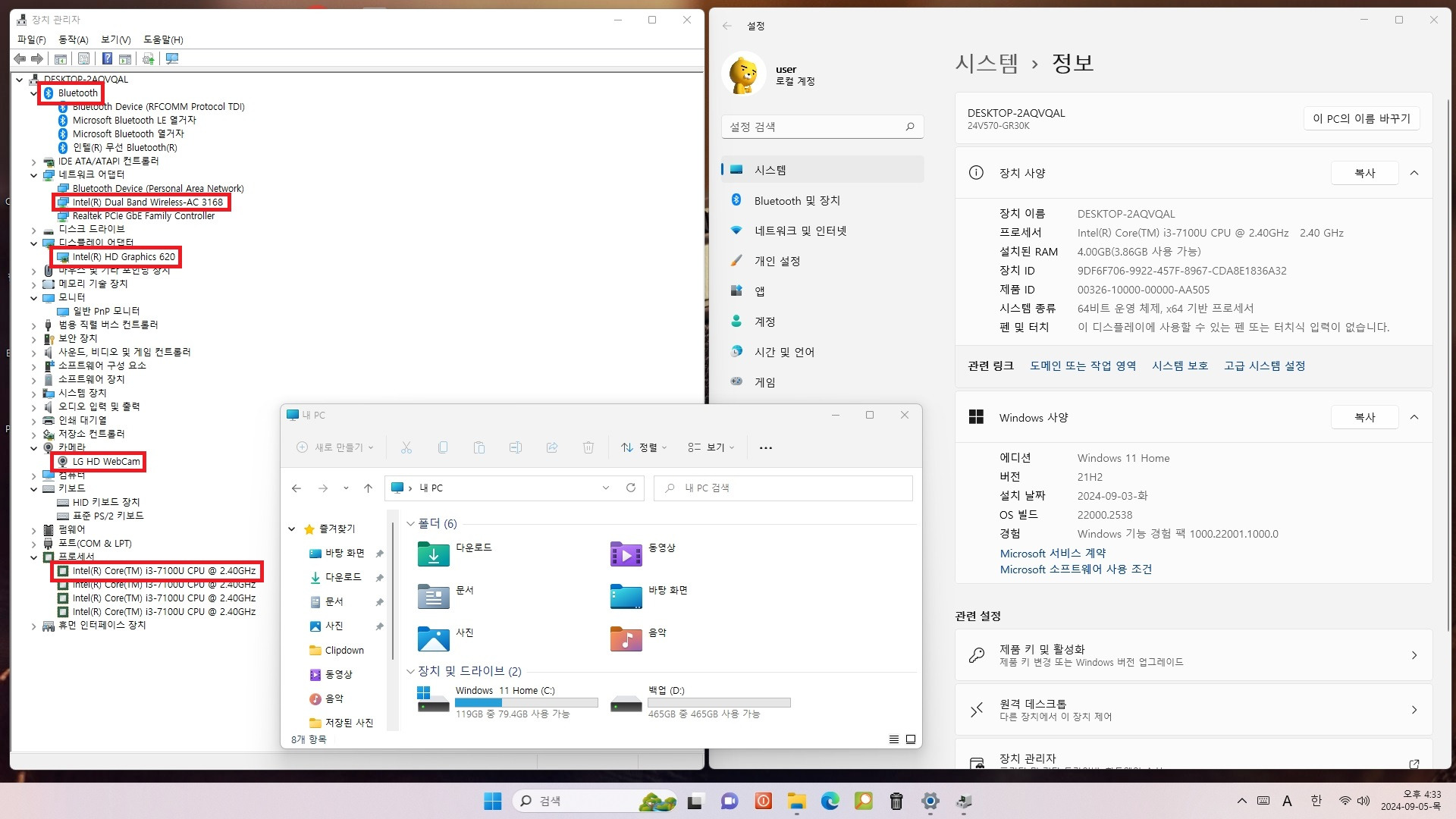Open 시스템 보호 link
This screenshot has height=819, width=1456.
[x=1180, y=366]
